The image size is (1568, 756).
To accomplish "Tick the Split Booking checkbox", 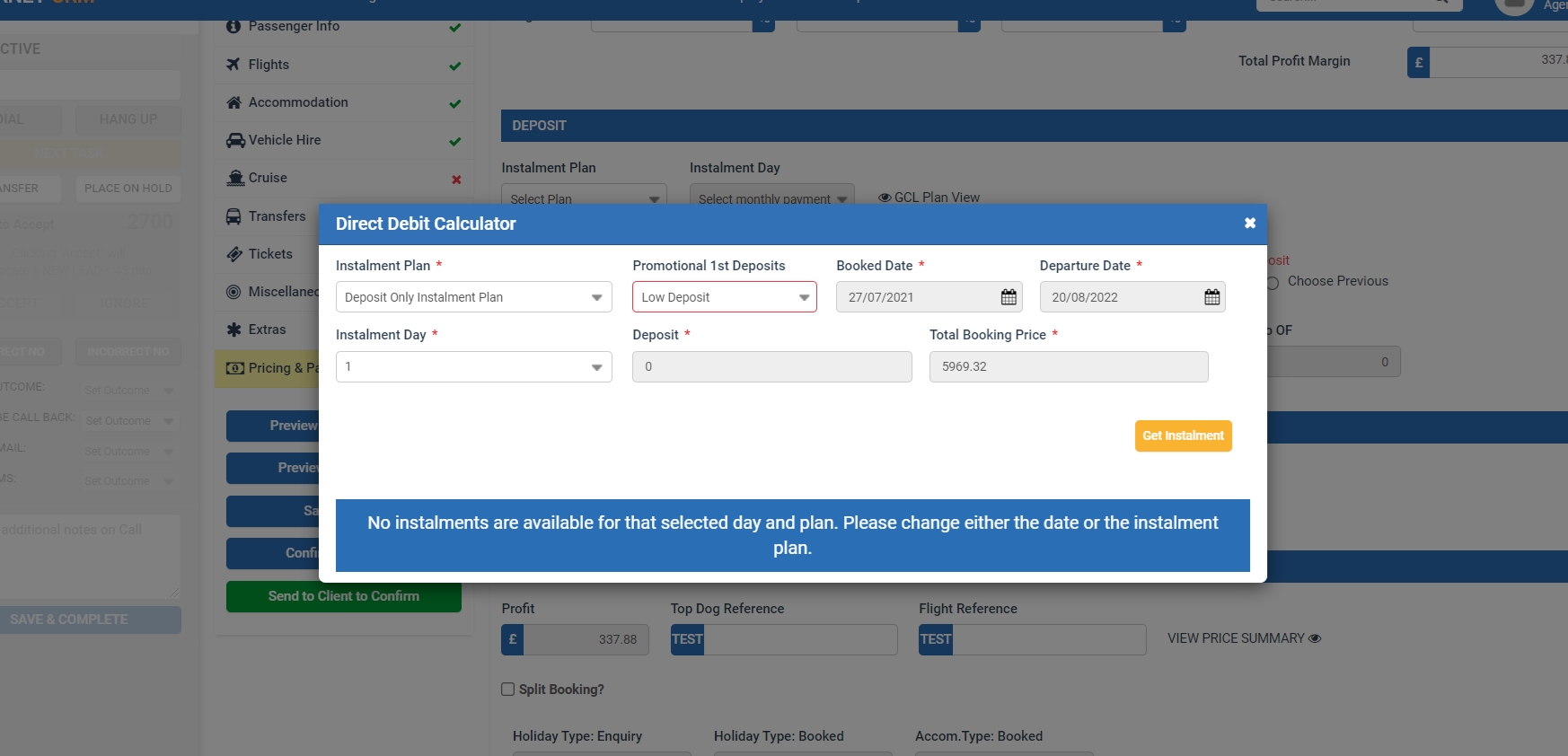I will pyautogui.click(x=508, y=690).
